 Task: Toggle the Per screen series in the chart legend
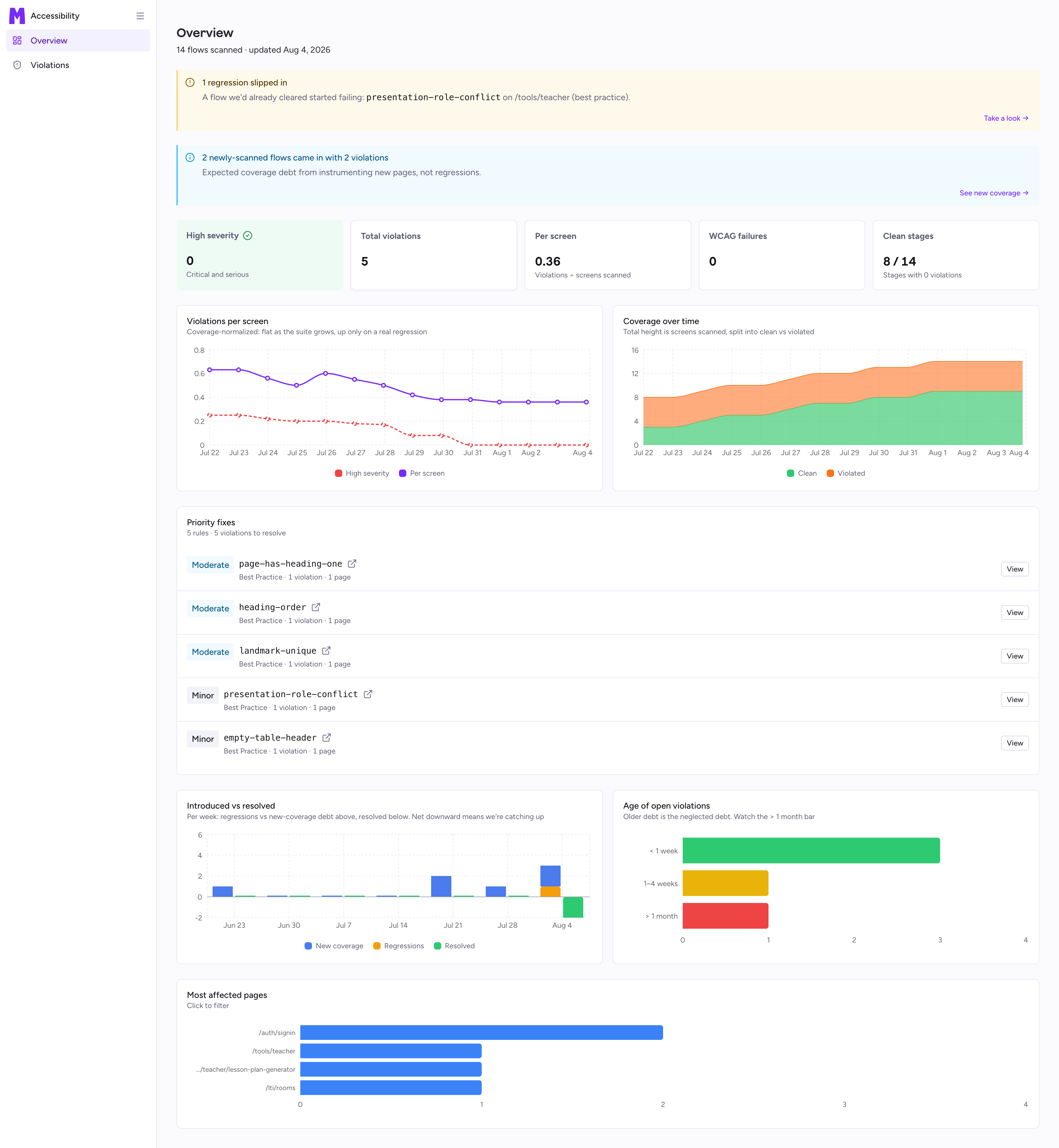coord(422,473)
